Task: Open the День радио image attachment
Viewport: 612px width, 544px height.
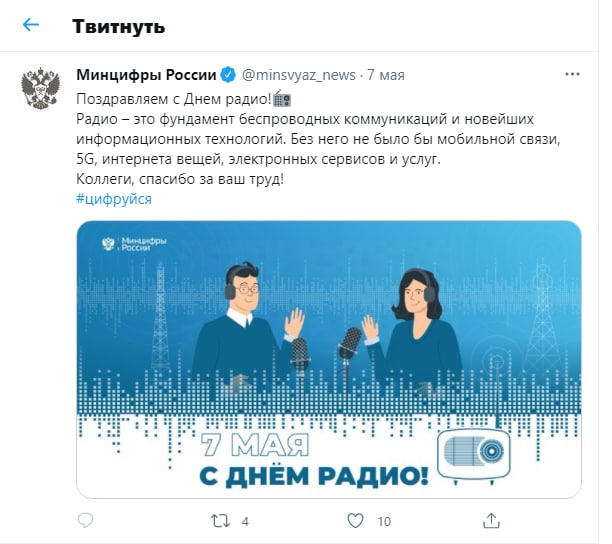Action: coord(329,359)
